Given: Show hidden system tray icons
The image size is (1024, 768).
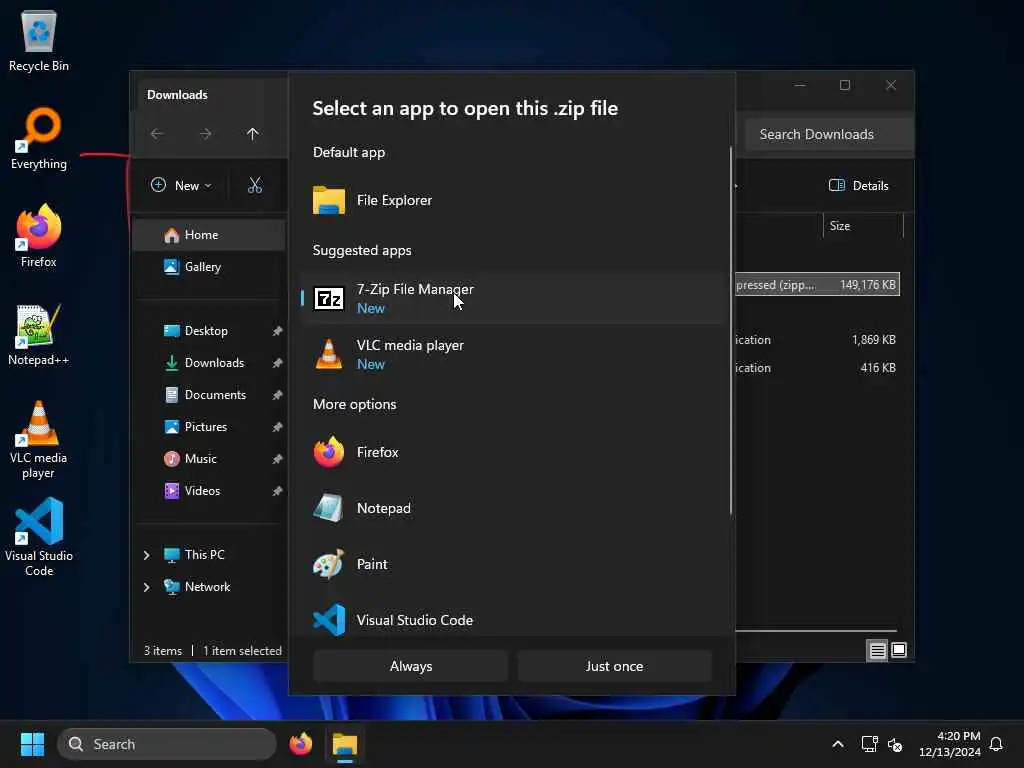Looking at the screenshot, I should point(838,744).
